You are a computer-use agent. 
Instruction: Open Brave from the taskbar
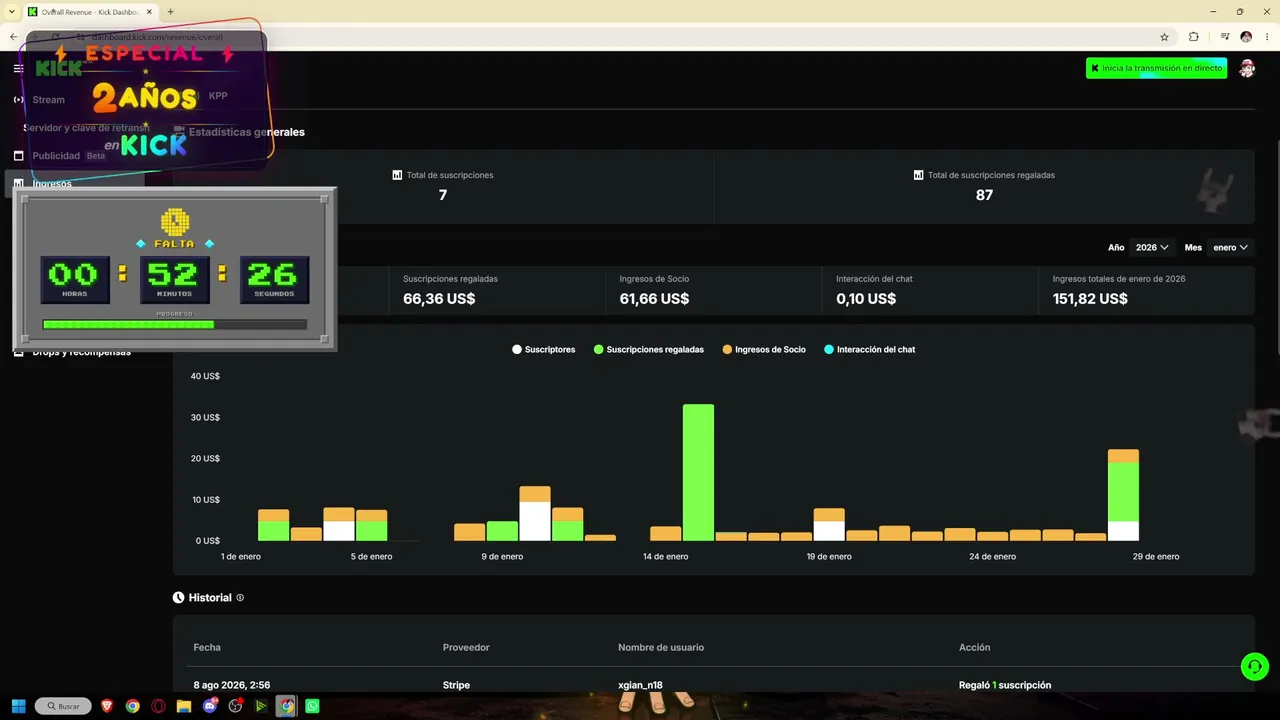(x=107, y=706)
